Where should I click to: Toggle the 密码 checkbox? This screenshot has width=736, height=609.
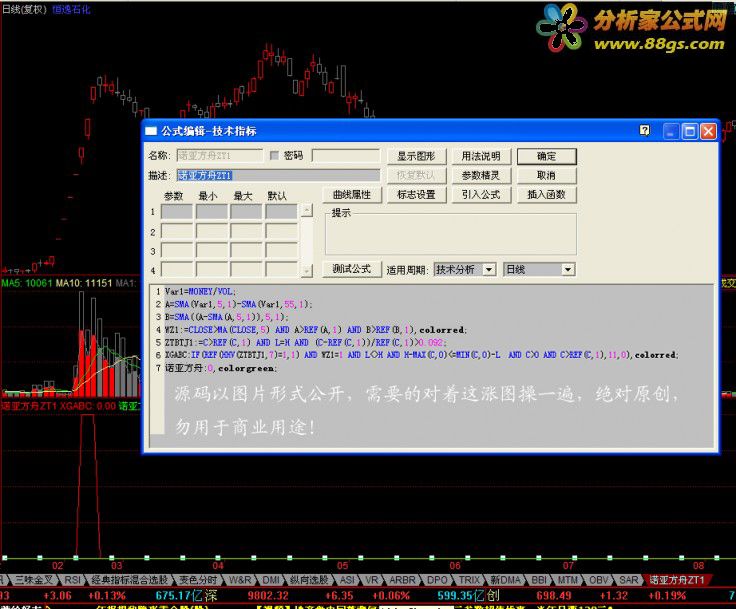click(x=274, y=155)
